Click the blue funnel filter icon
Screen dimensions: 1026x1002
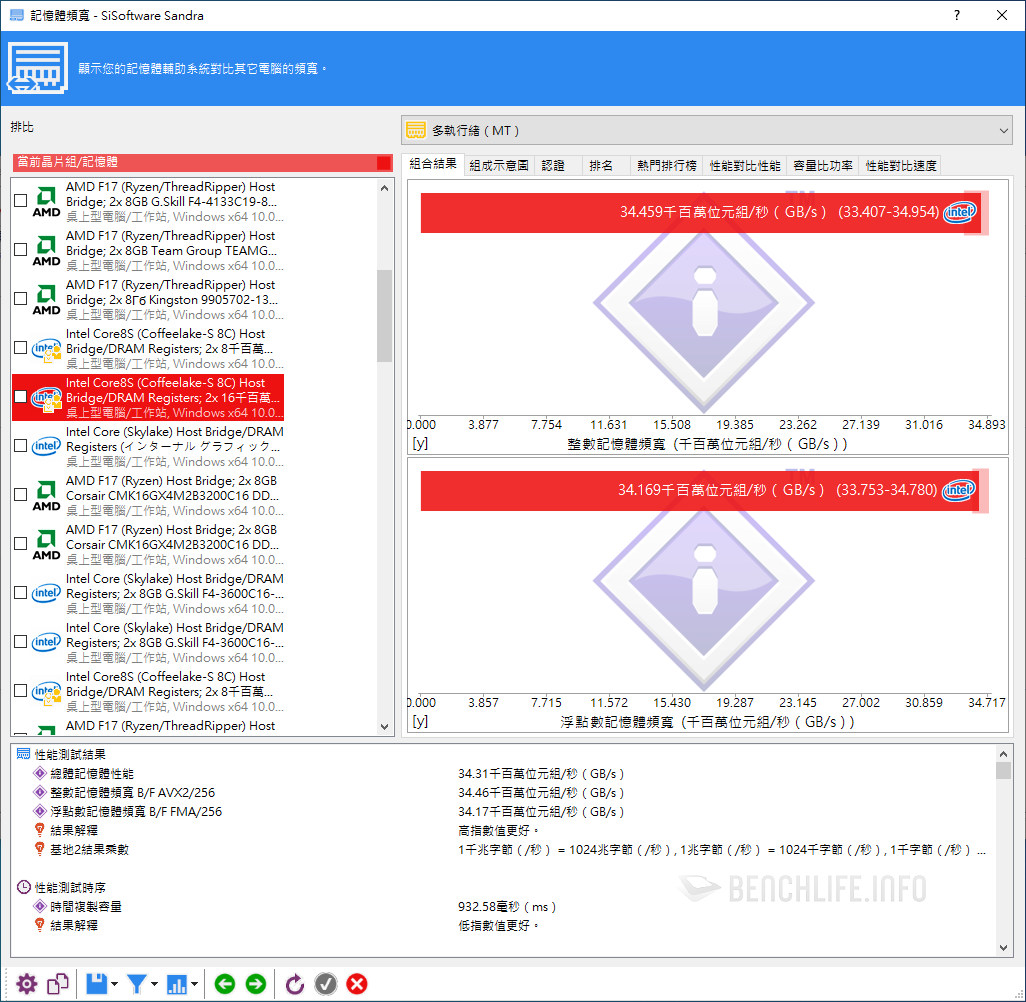click(137, 984)
